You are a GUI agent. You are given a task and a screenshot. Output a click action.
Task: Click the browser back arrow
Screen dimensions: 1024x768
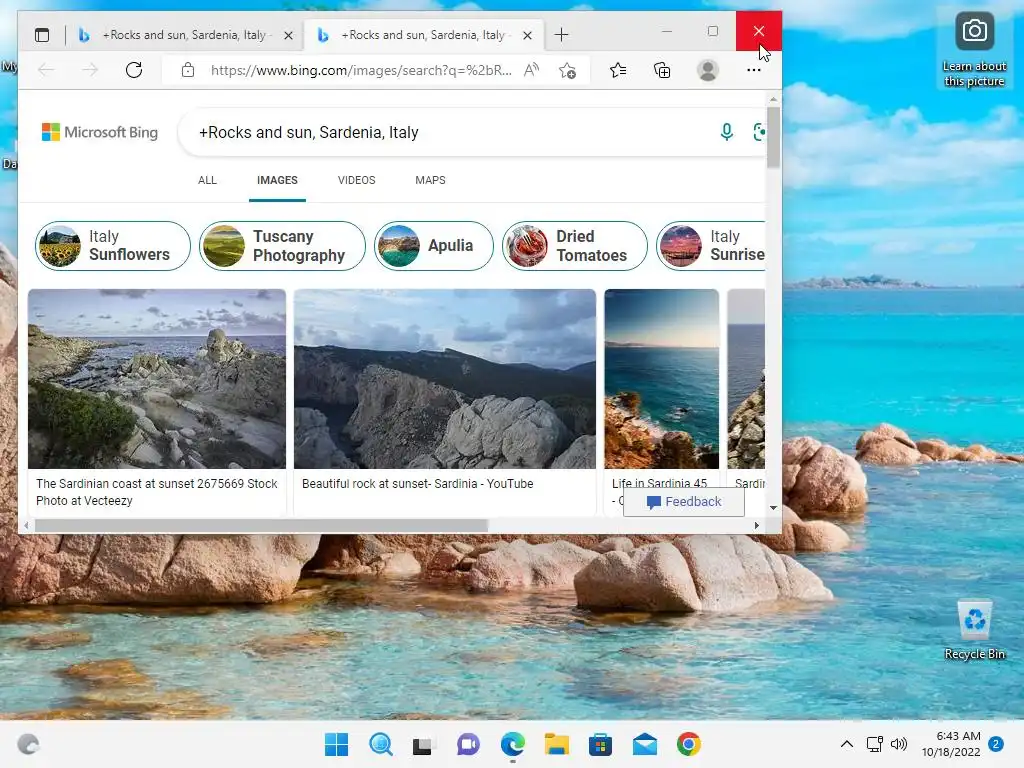(x=46, y=70)
